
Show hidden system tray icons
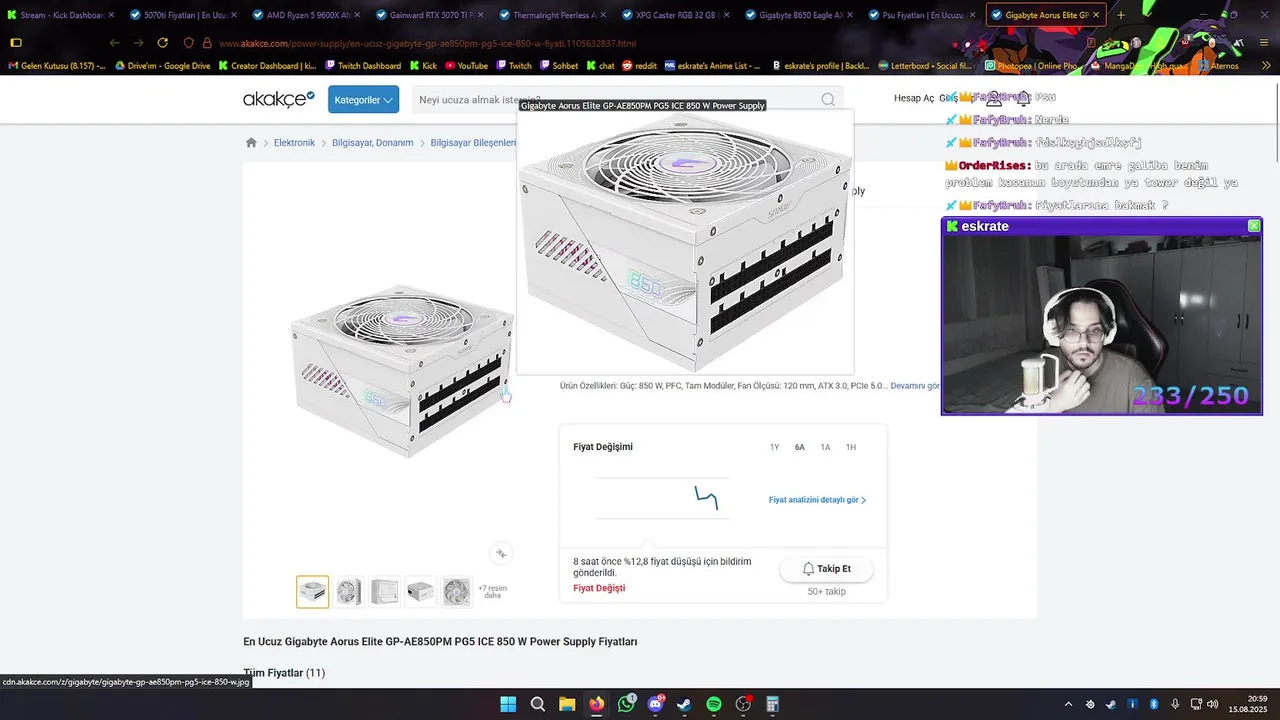click(1068, 704)
